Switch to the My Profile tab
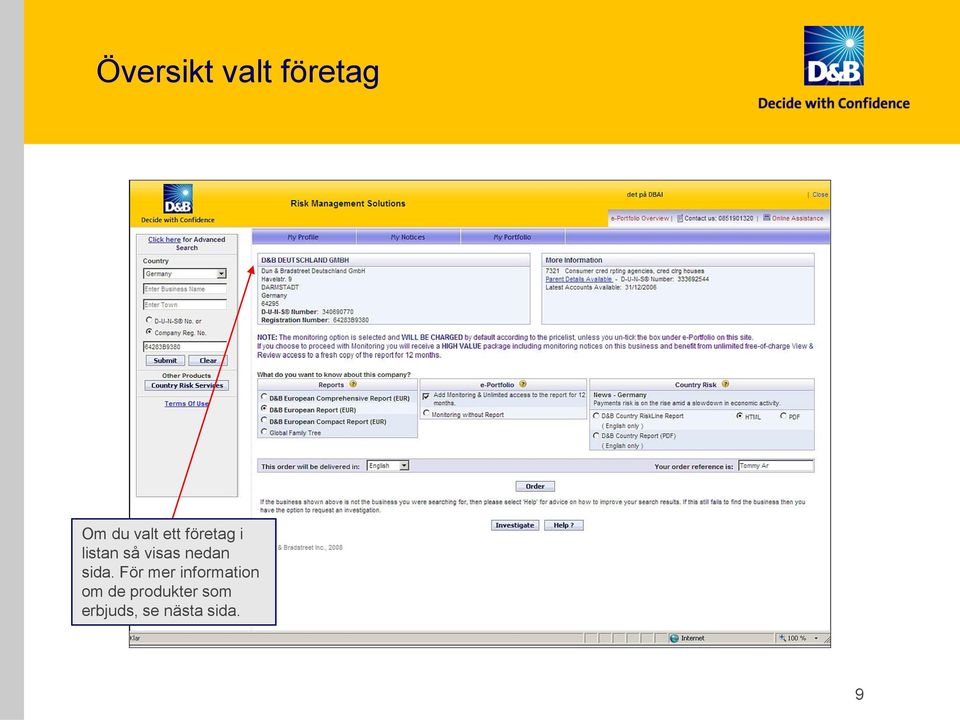The image size is (960, 720). [304, 237]
